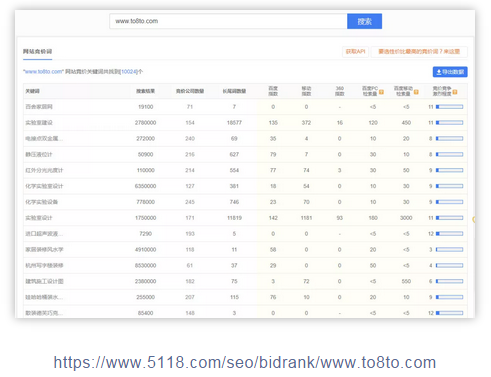The height and width of the screenshot is (377, 491).
Task: Click the 获取API button
Action: [x=355, y=51]
